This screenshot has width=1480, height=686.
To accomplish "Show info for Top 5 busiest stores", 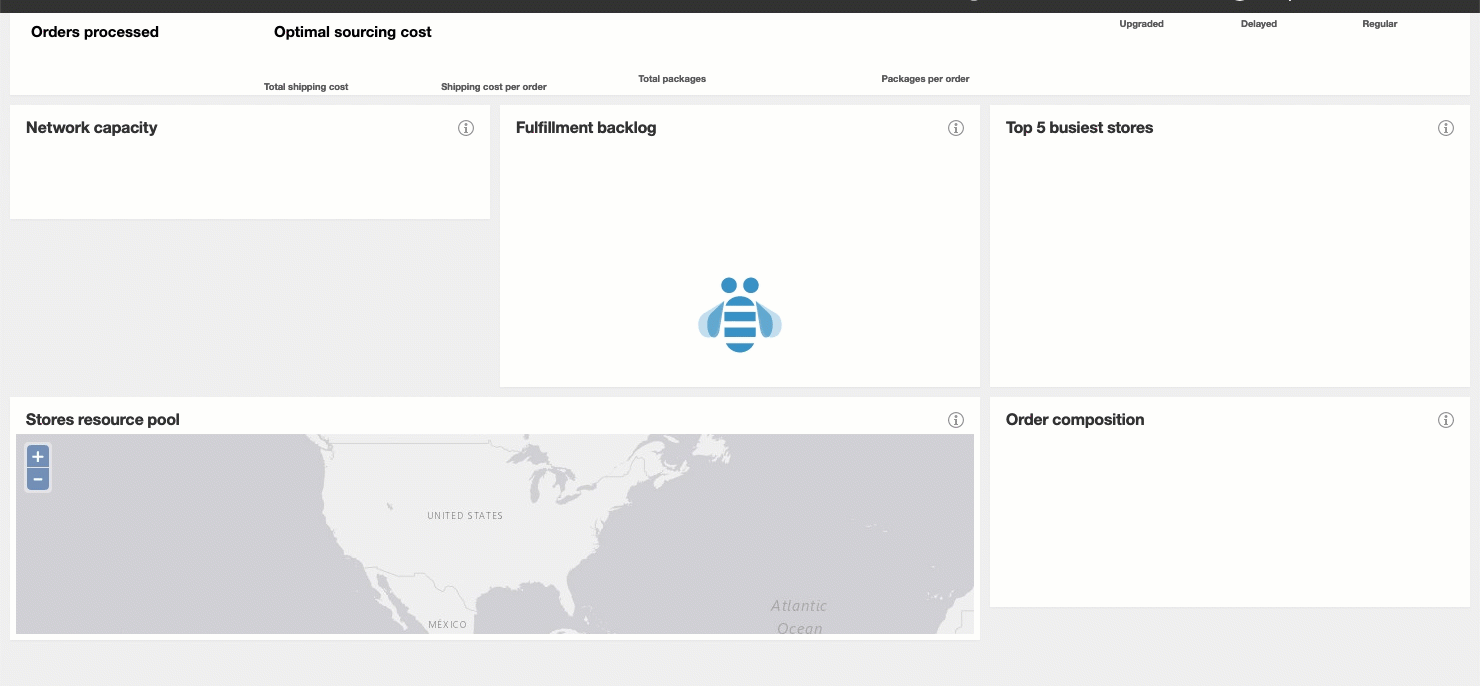I will pos(1446,128).
